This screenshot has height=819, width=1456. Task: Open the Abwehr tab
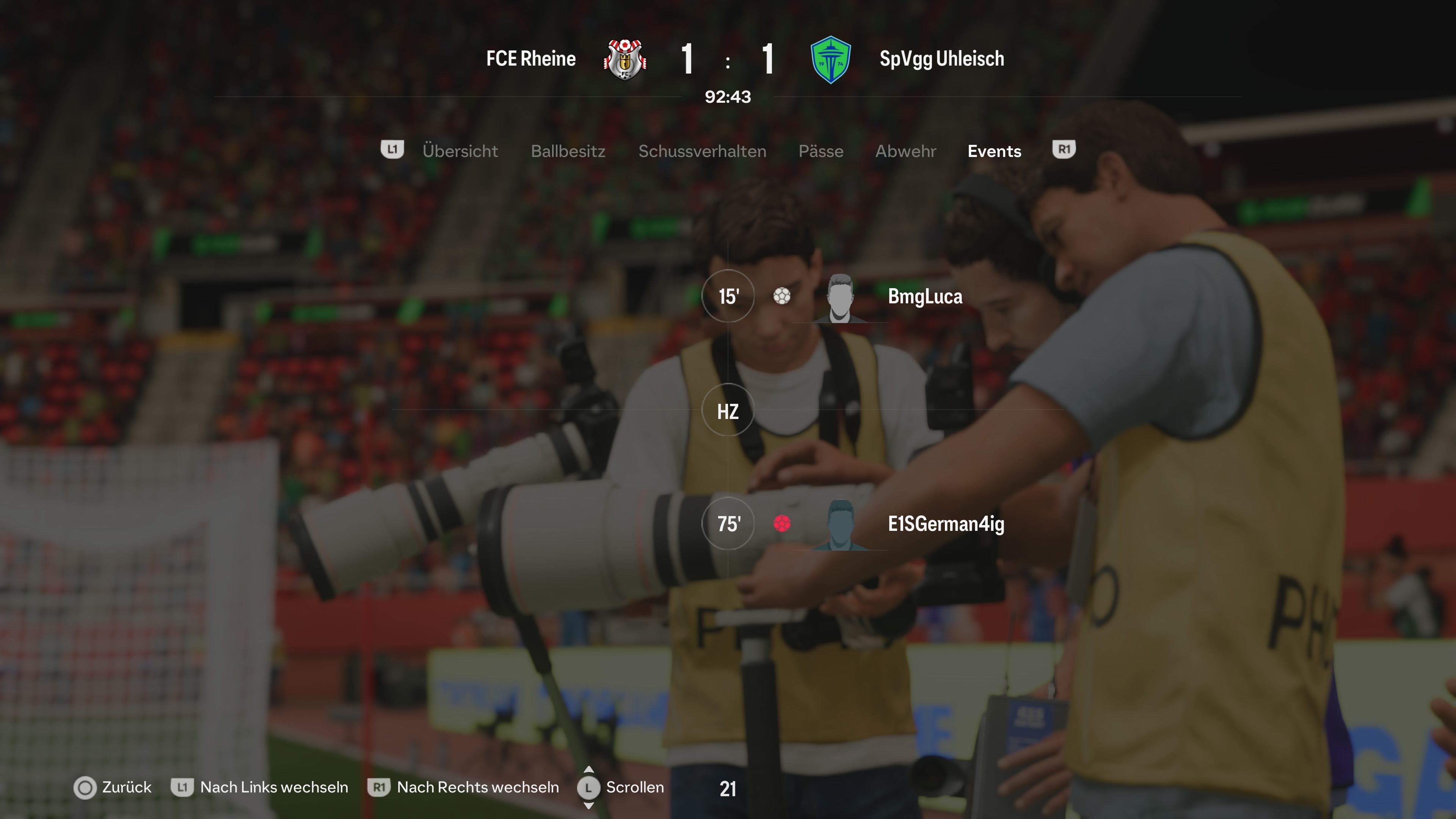click(x=906, y=152)
